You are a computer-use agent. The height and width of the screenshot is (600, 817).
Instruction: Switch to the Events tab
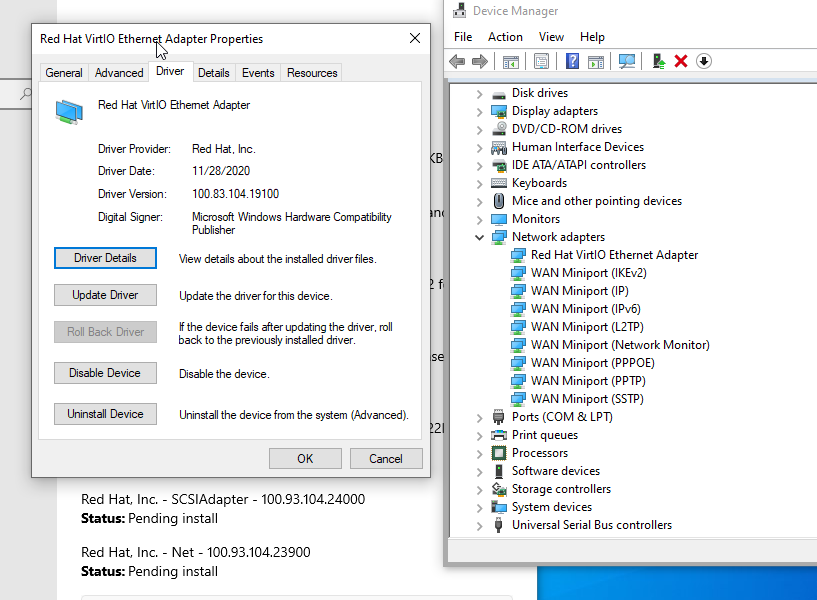[258, 73]
